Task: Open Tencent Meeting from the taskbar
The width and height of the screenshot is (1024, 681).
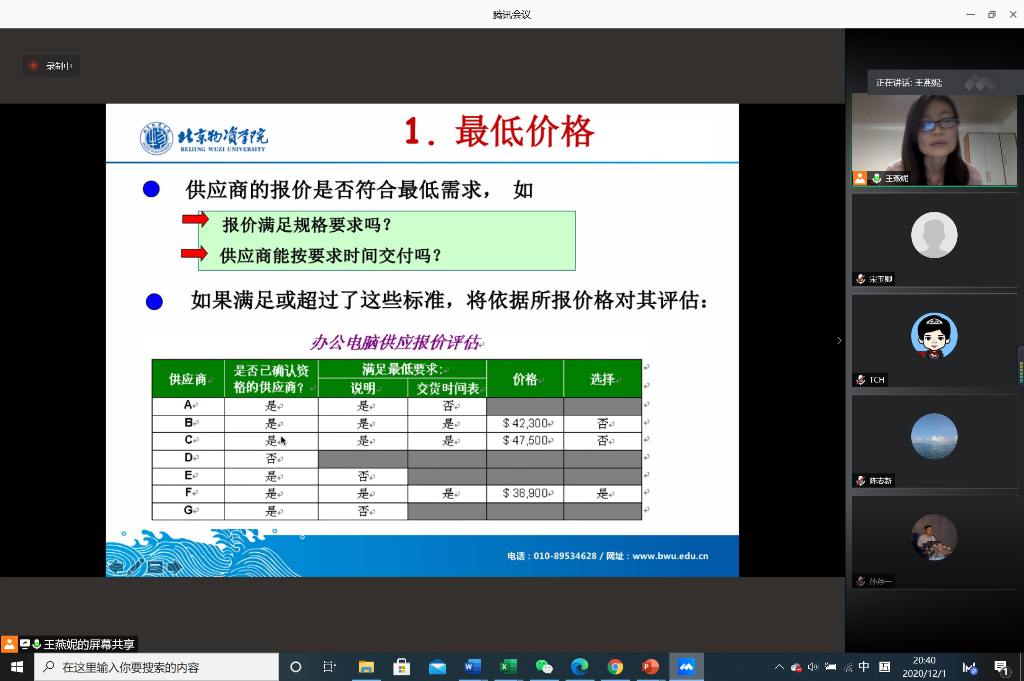Action: click(686, 667)
